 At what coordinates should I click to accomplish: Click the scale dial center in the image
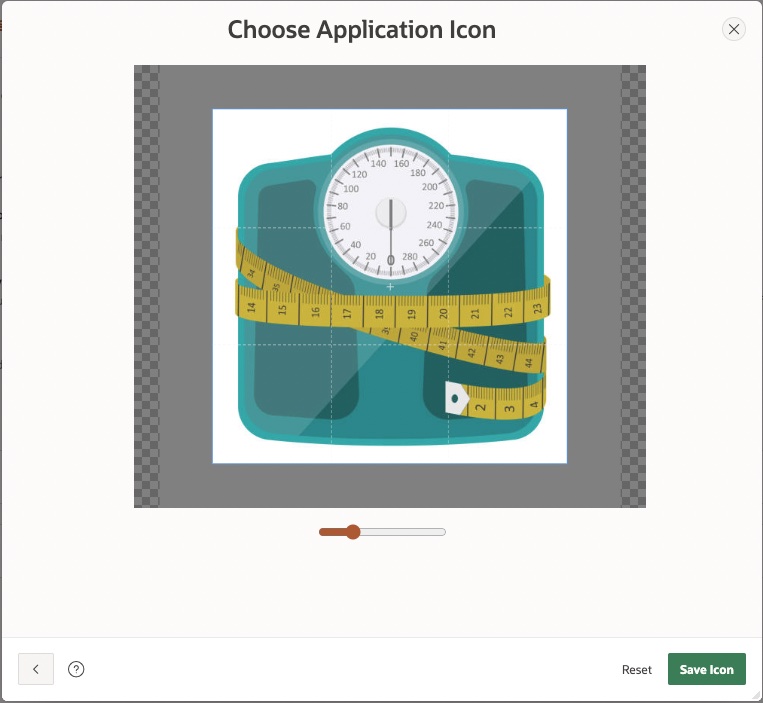click(390, 212)
